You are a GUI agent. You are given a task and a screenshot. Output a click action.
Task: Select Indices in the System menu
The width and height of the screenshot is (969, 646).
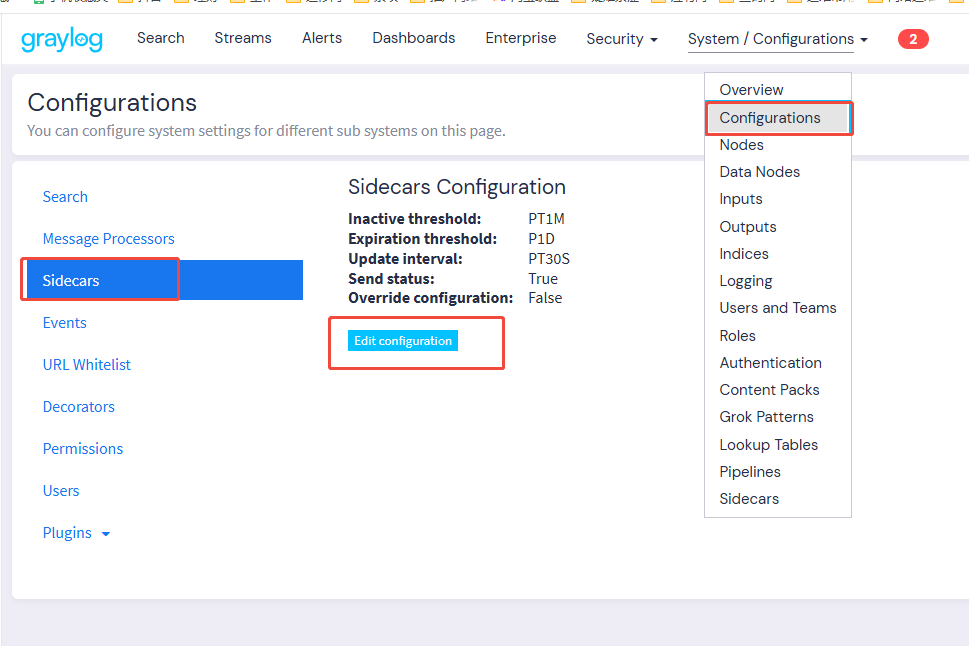744,254
